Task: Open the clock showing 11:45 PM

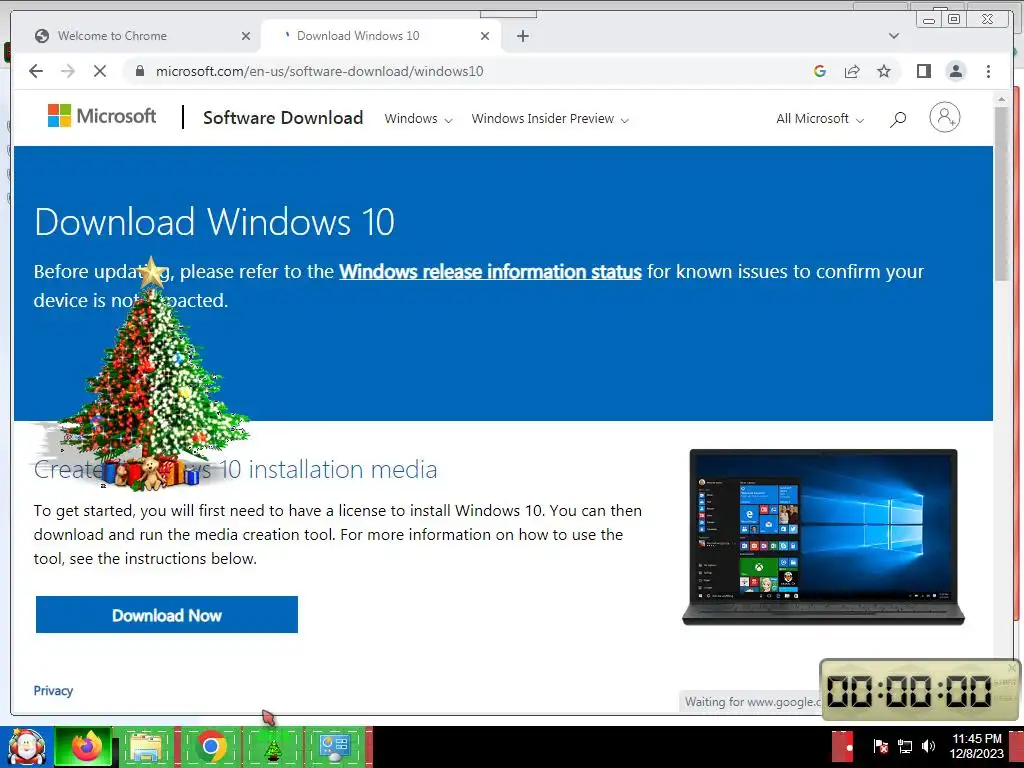Action: coord(976,746)
